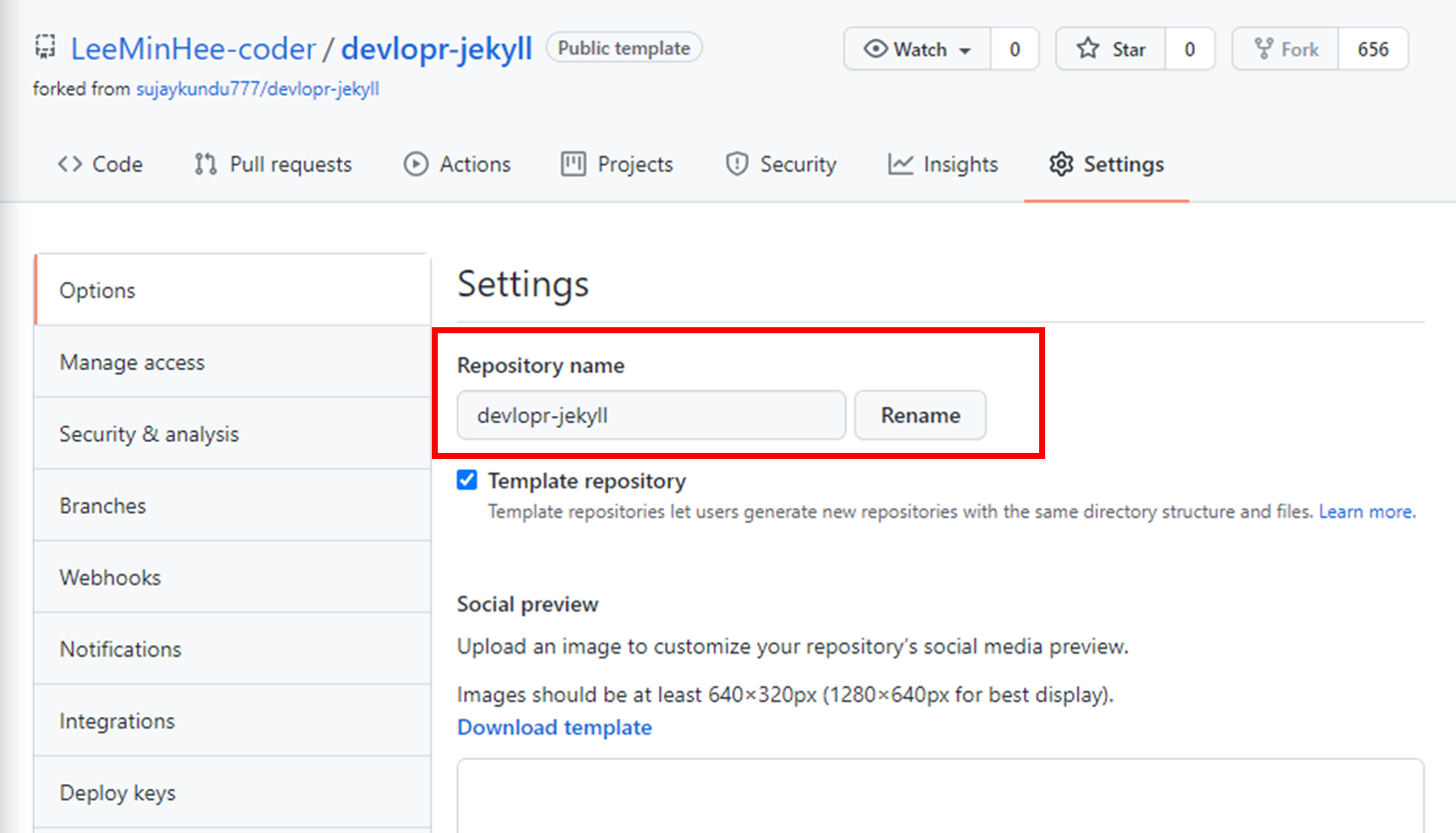Click the Repository name label

[541, 366]
